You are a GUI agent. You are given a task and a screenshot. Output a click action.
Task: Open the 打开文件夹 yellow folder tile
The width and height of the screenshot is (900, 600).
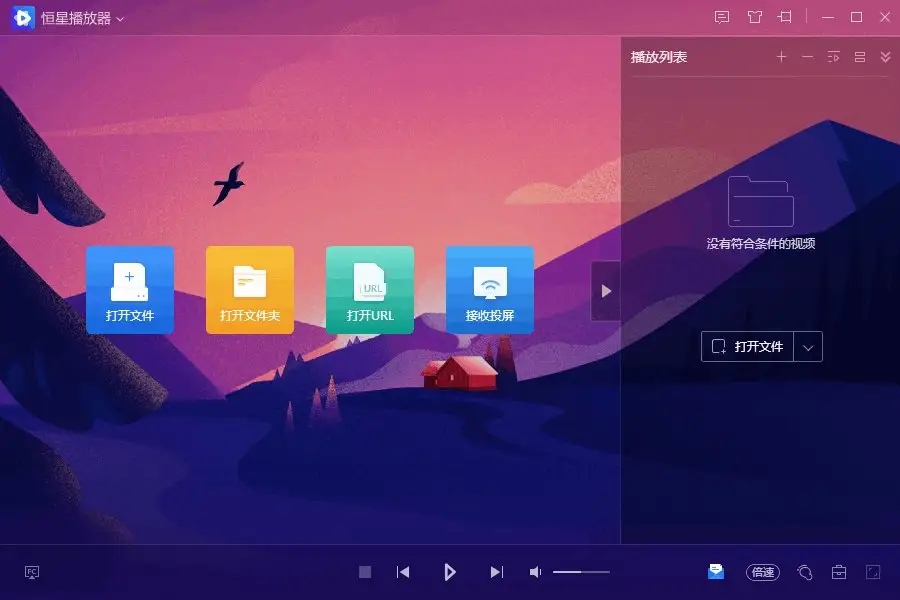coord(250,290)
